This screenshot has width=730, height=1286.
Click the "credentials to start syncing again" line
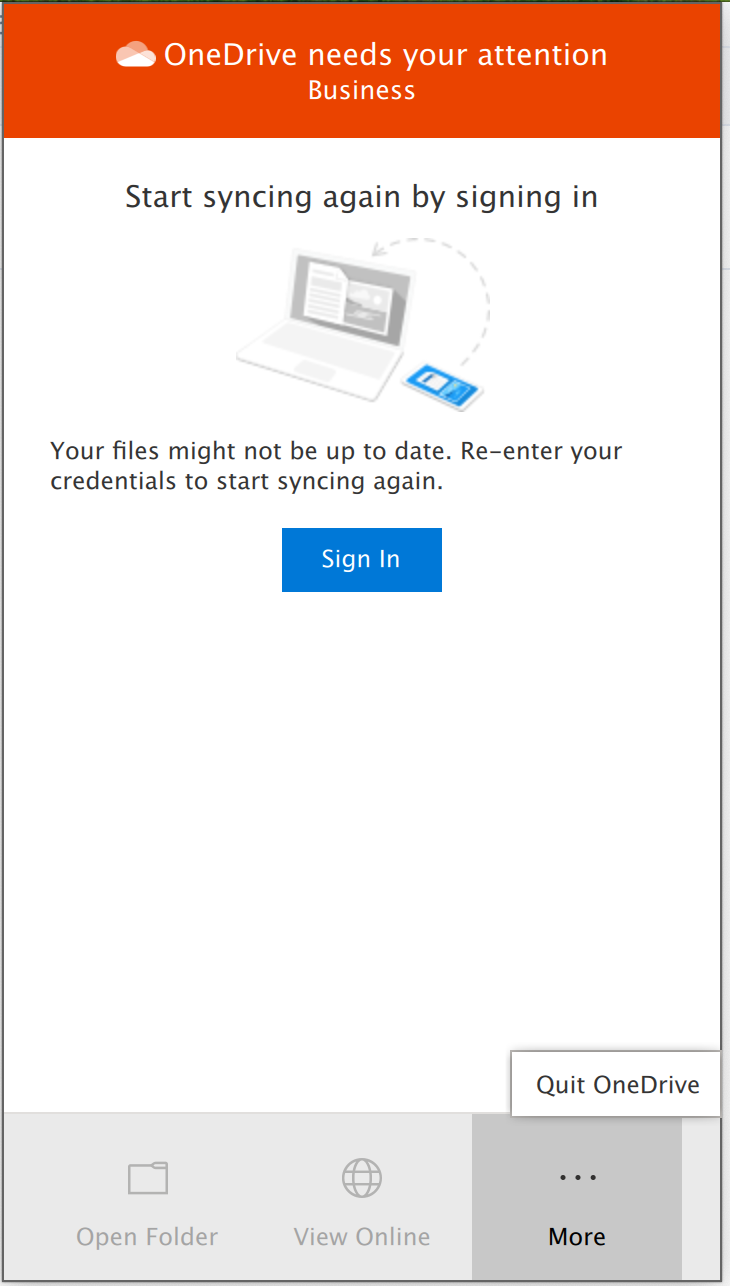coord(246,481)
